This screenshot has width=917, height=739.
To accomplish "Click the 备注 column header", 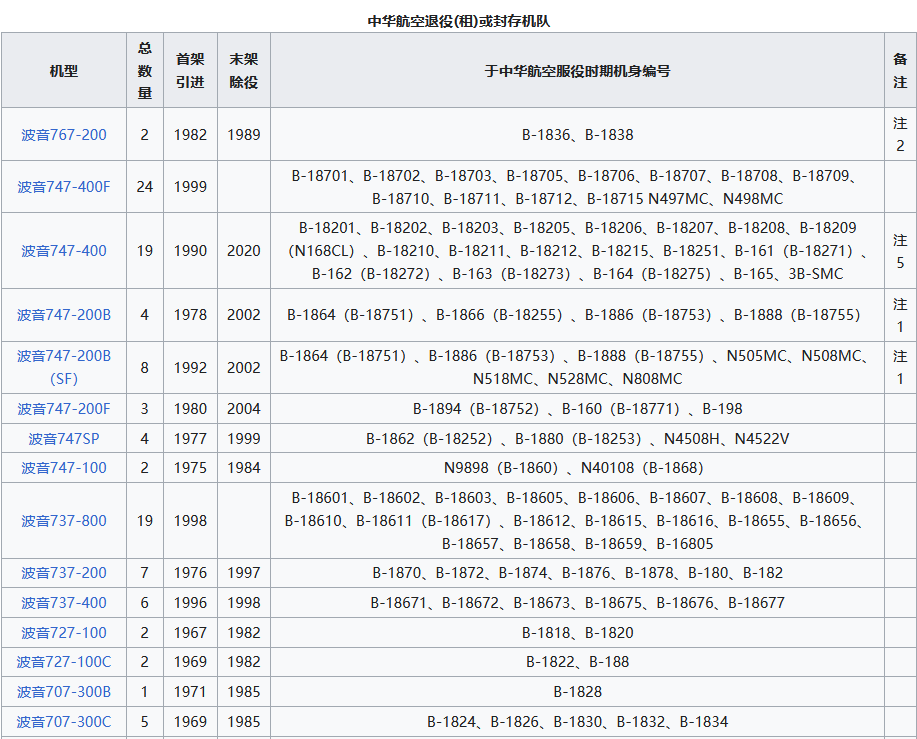I will [x=900, y=71].
